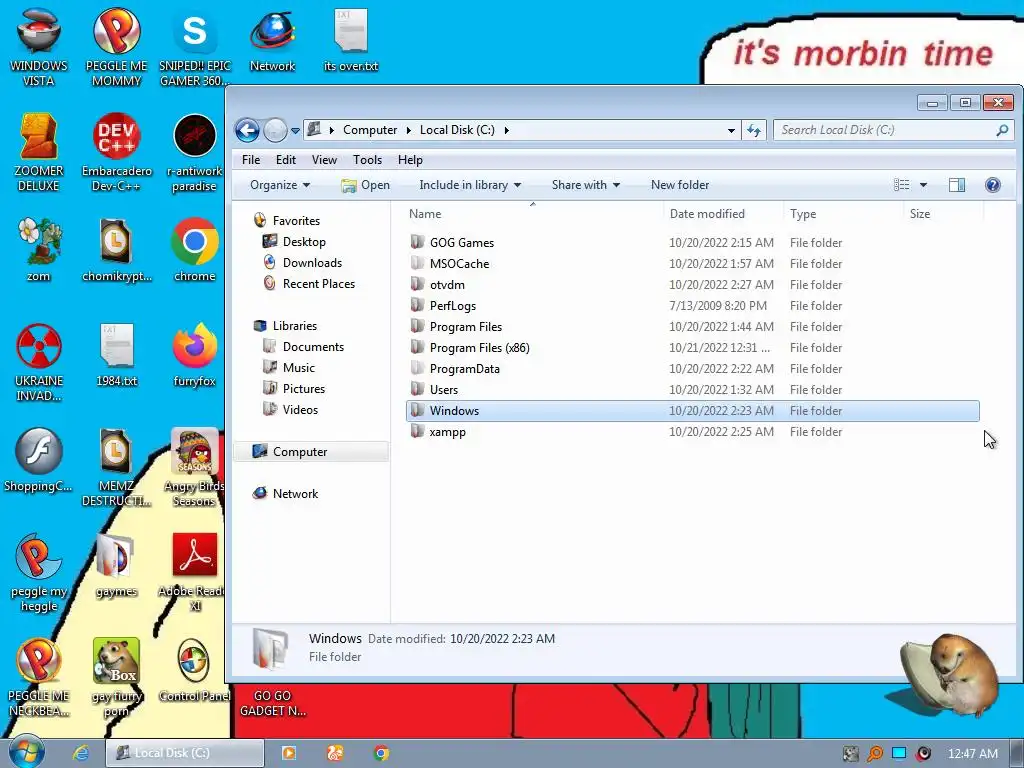Select the Program Files (x86) folder

click(x=692, y=348)
